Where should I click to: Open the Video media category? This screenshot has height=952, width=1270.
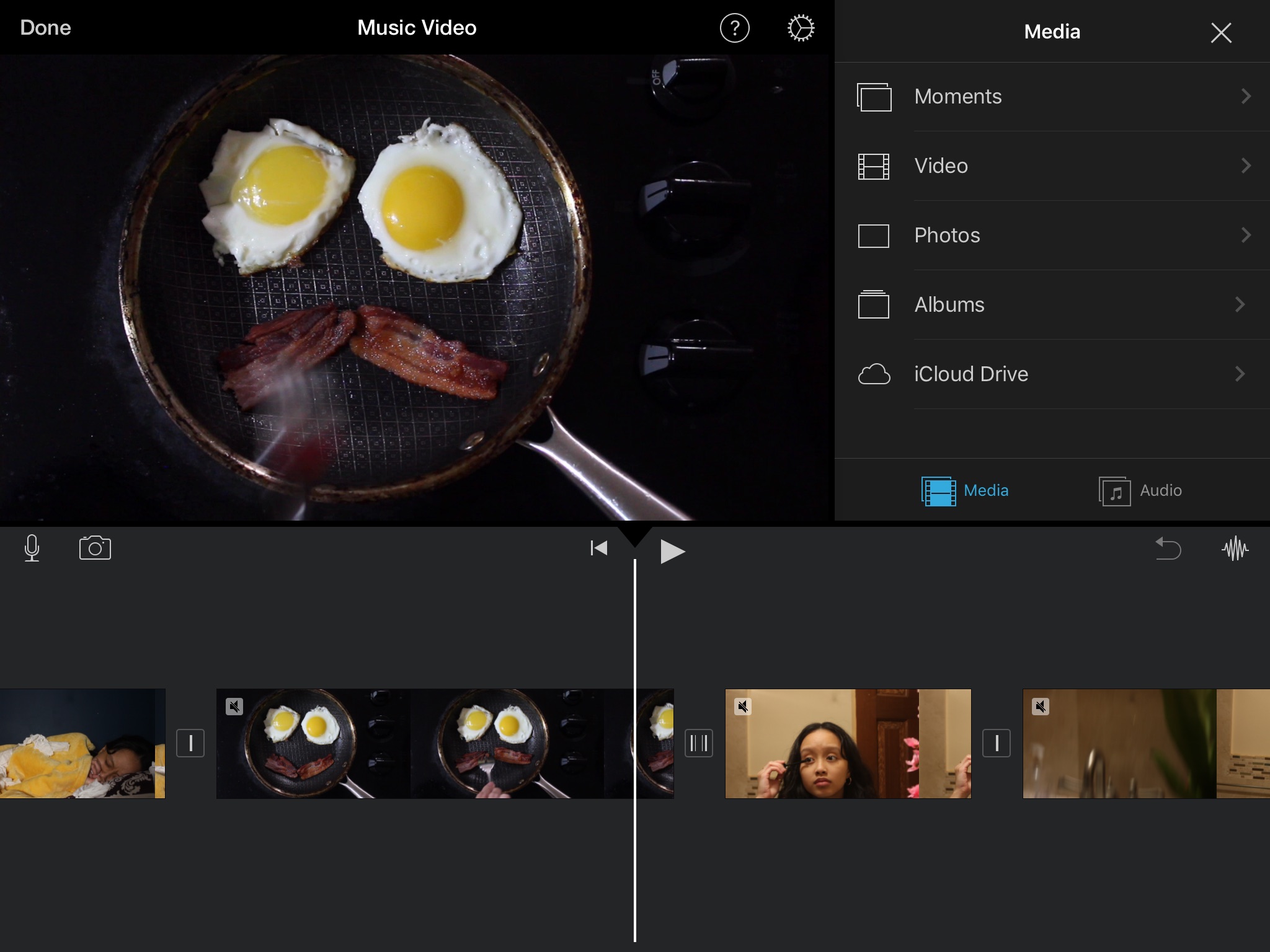click(940, 165)
